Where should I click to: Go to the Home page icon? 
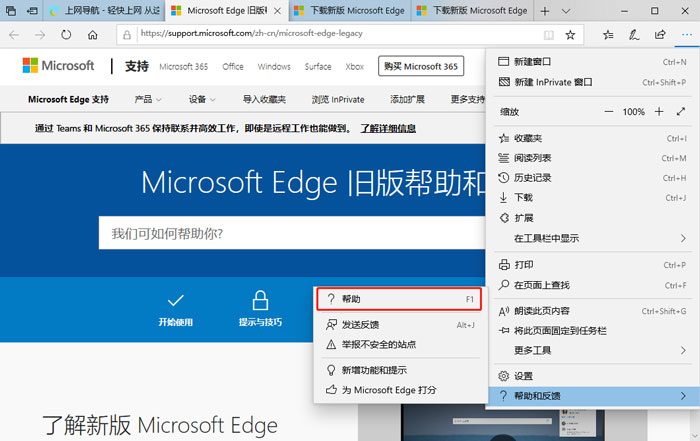pyautogui.click(x=92, y=34)
